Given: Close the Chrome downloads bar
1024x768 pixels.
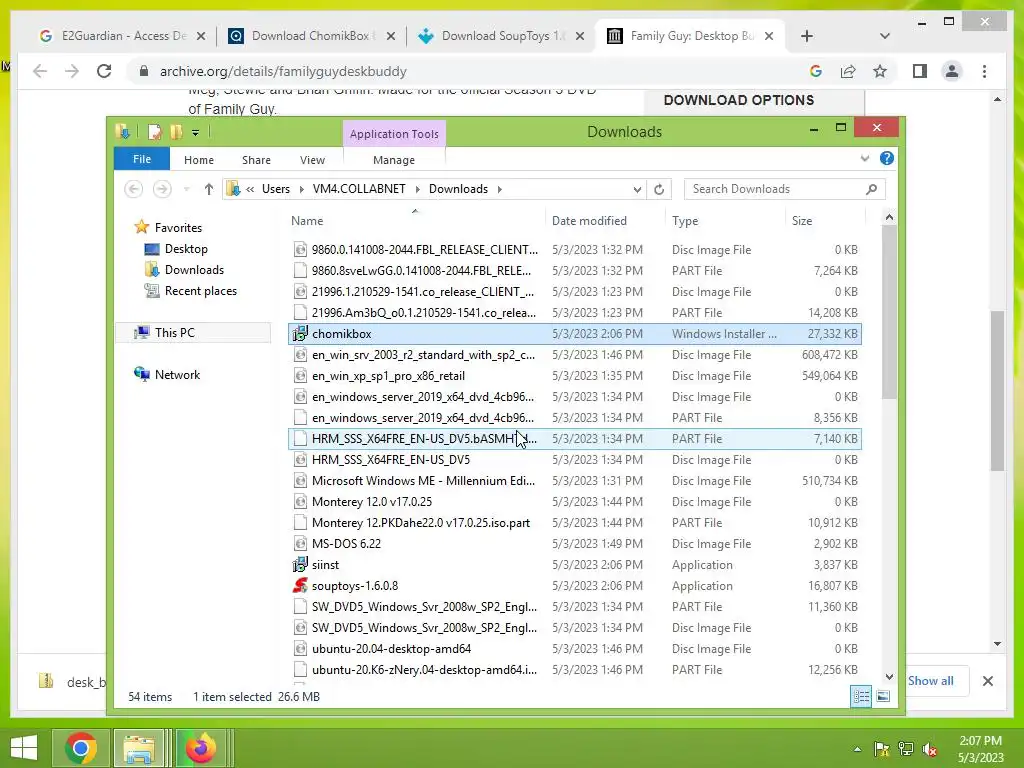Looking at the screenshot, I should [987, 681].
